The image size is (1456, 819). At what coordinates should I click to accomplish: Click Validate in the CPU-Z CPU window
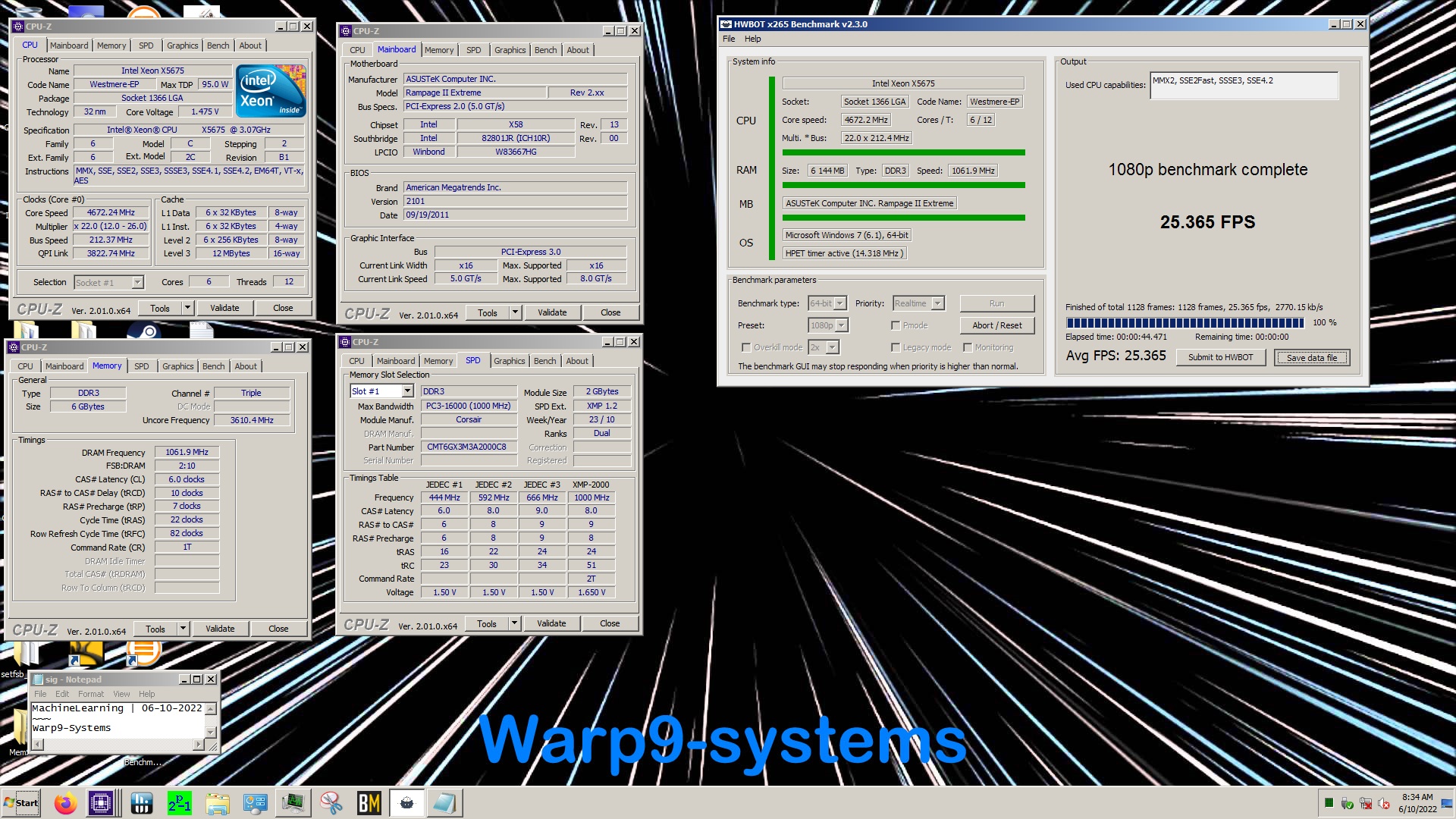point(224,308)
